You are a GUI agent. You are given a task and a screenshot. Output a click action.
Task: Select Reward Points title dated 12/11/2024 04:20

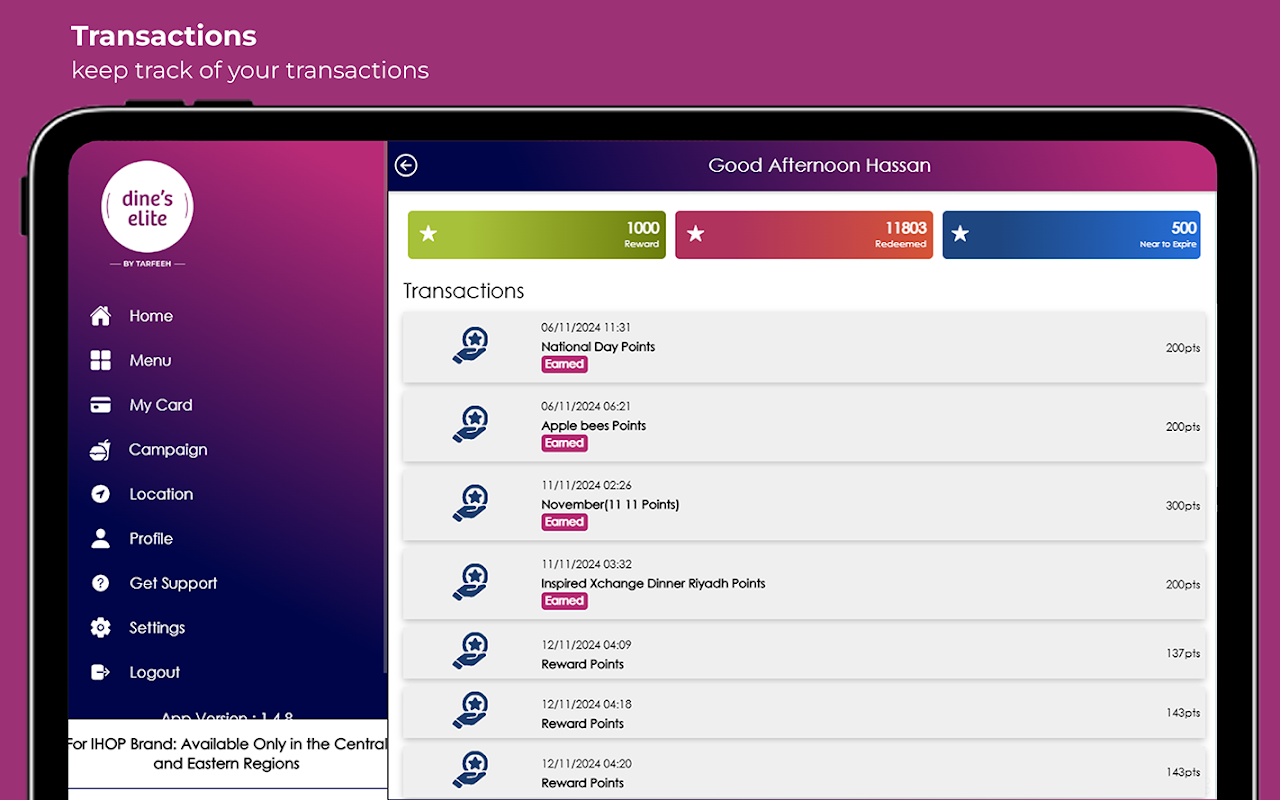click(582, 783)
